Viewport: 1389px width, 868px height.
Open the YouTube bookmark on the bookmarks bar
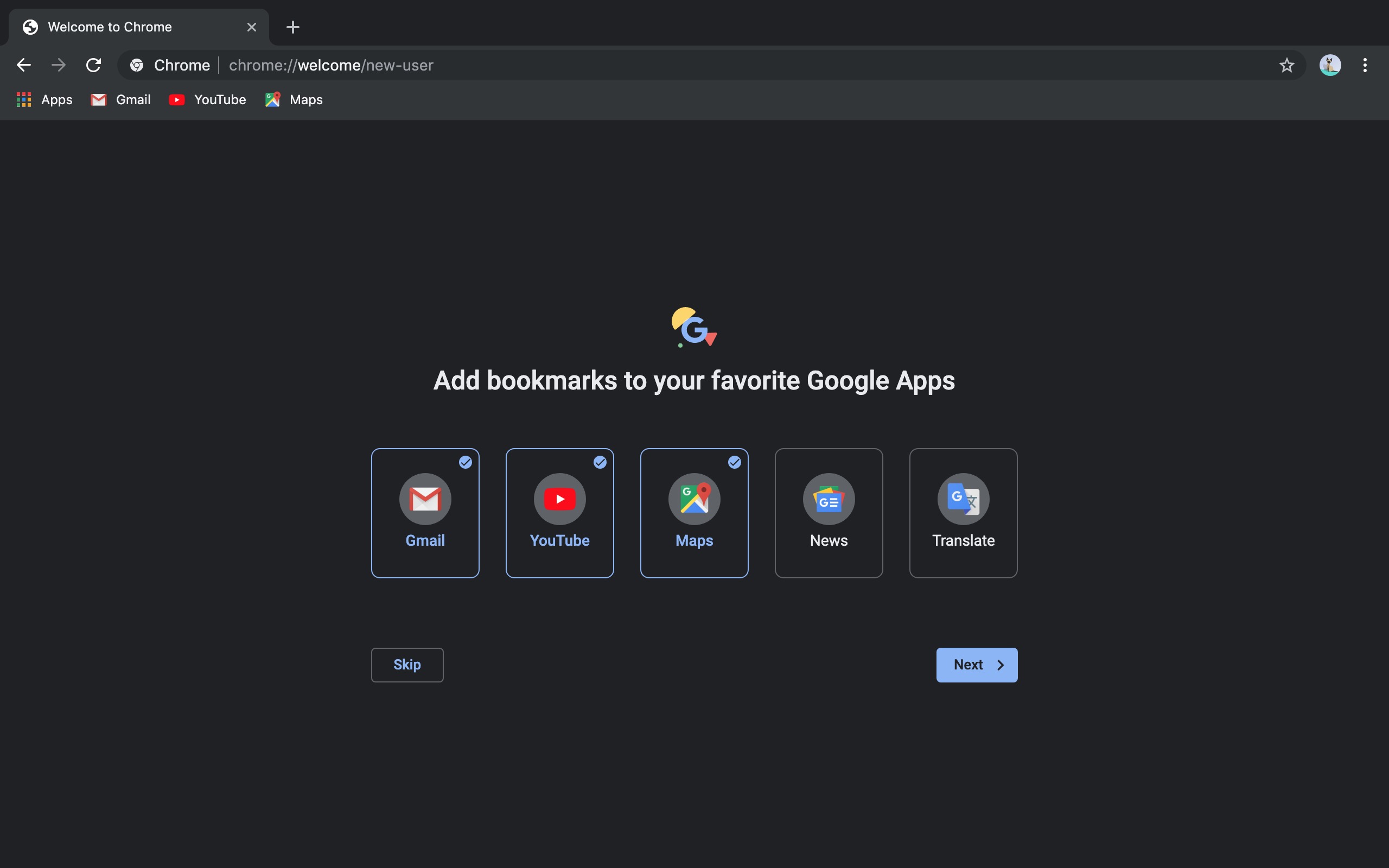pyautogui.click(x=207, y=99)
